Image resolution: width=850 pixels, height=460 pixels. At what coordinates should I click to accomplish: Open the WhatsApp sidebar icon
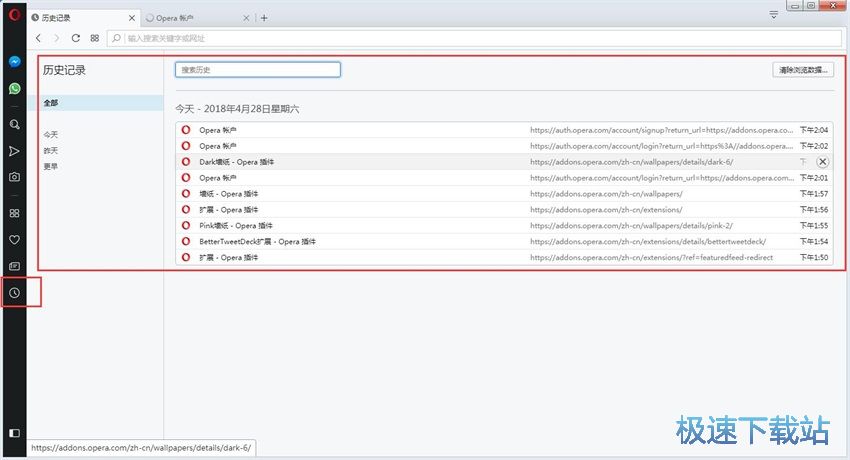point(15,88)
